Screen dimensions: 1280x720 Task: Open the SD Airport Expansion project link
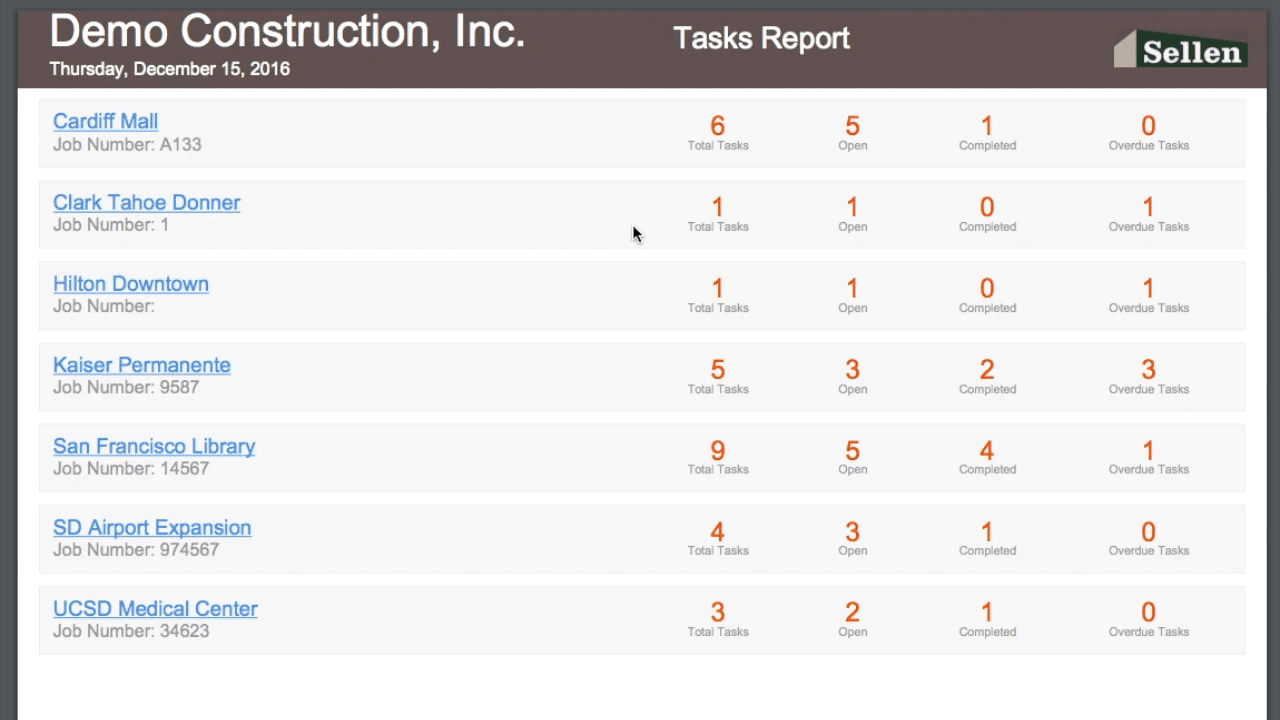(152, 527)
